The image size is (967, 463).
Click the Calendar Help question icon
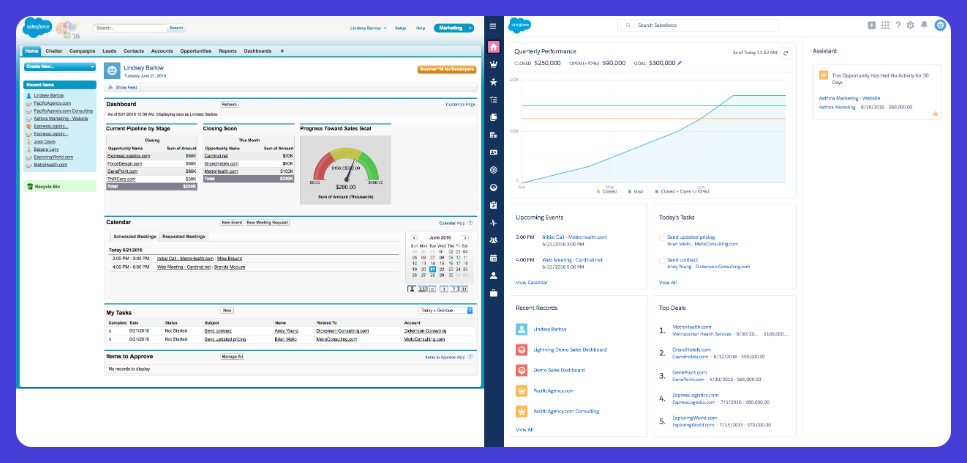(471, 223)
